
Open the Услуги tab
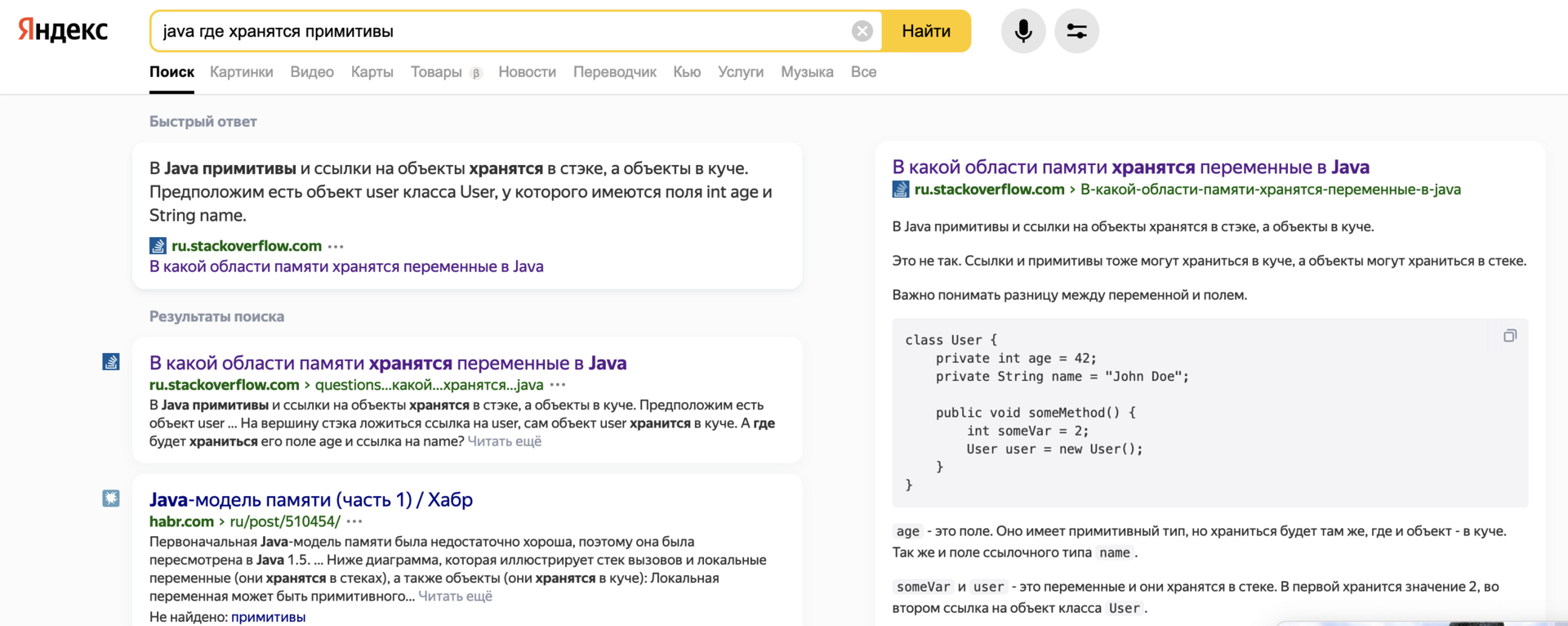(x=741, y=72)
